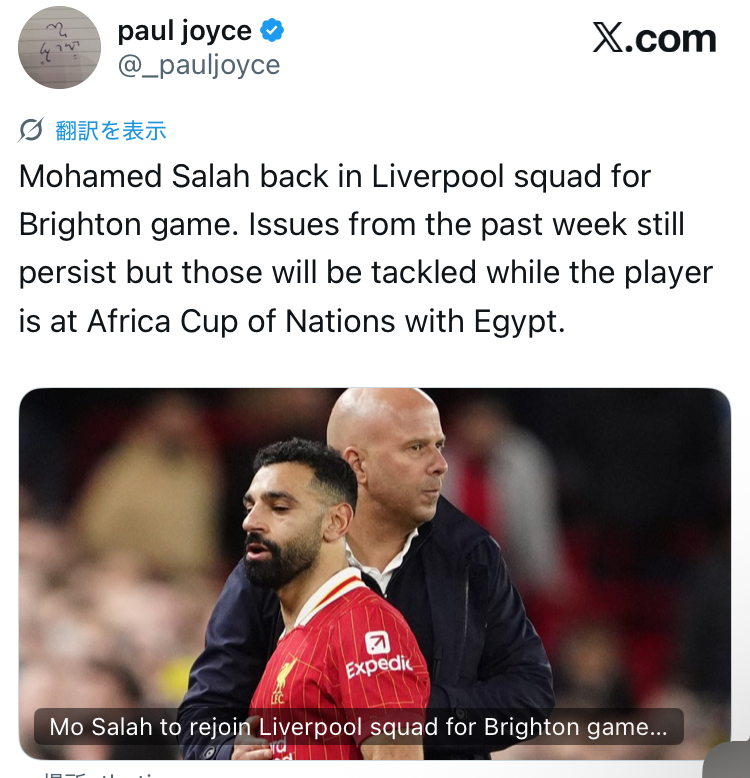Click Salah's face in the photo
The height and width of the screenshot is (778, 750).
coord(285,521)
